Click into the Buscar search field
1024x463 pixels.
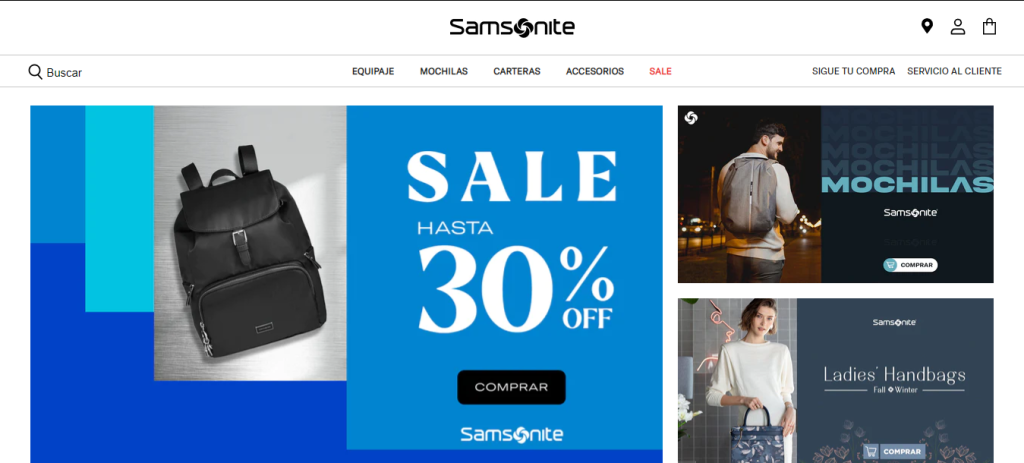(x=64, y=72)
